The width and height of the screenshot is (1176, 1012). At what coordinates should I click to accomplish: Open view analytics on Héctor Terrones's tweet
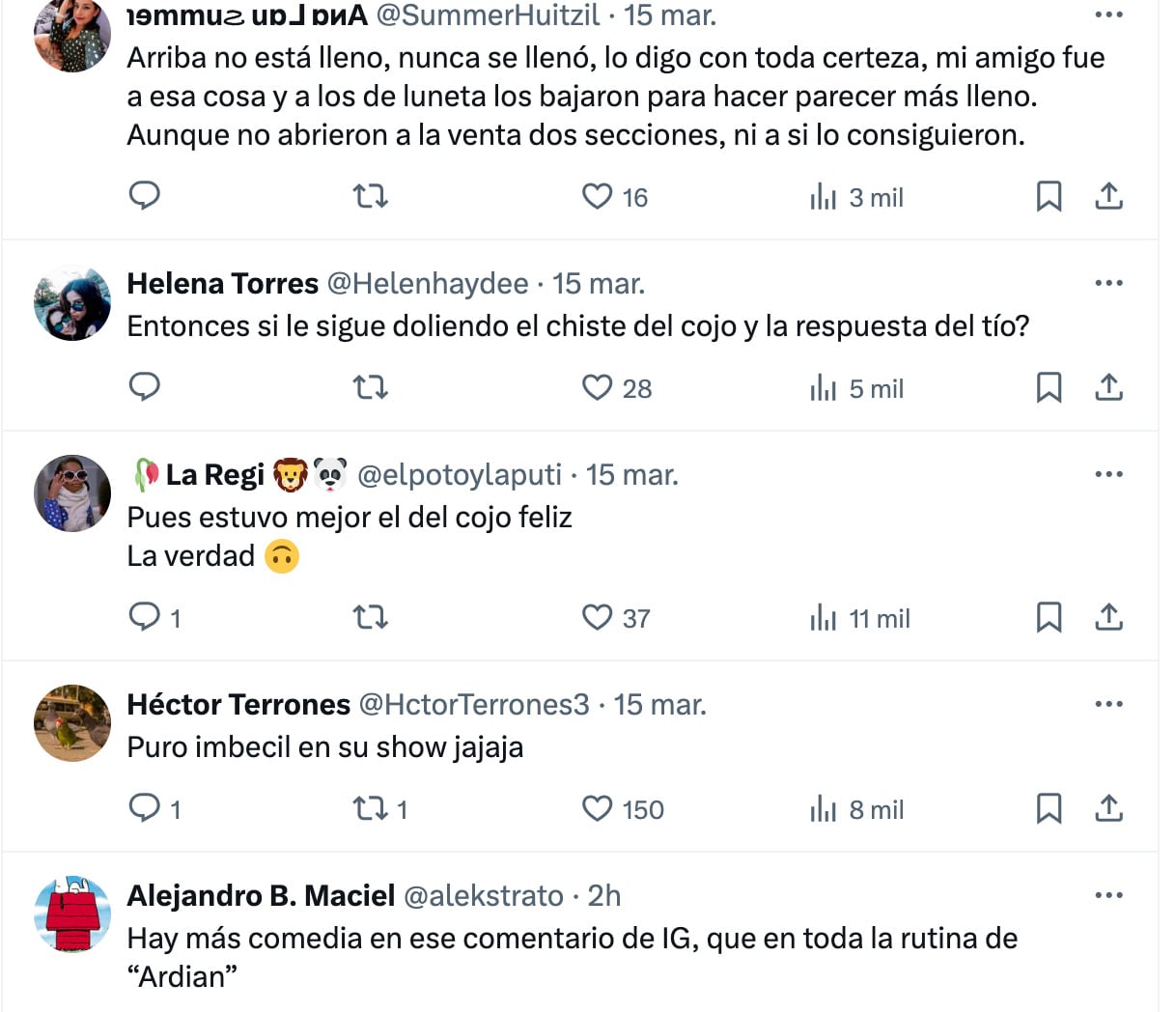click(x=826, y=809)
